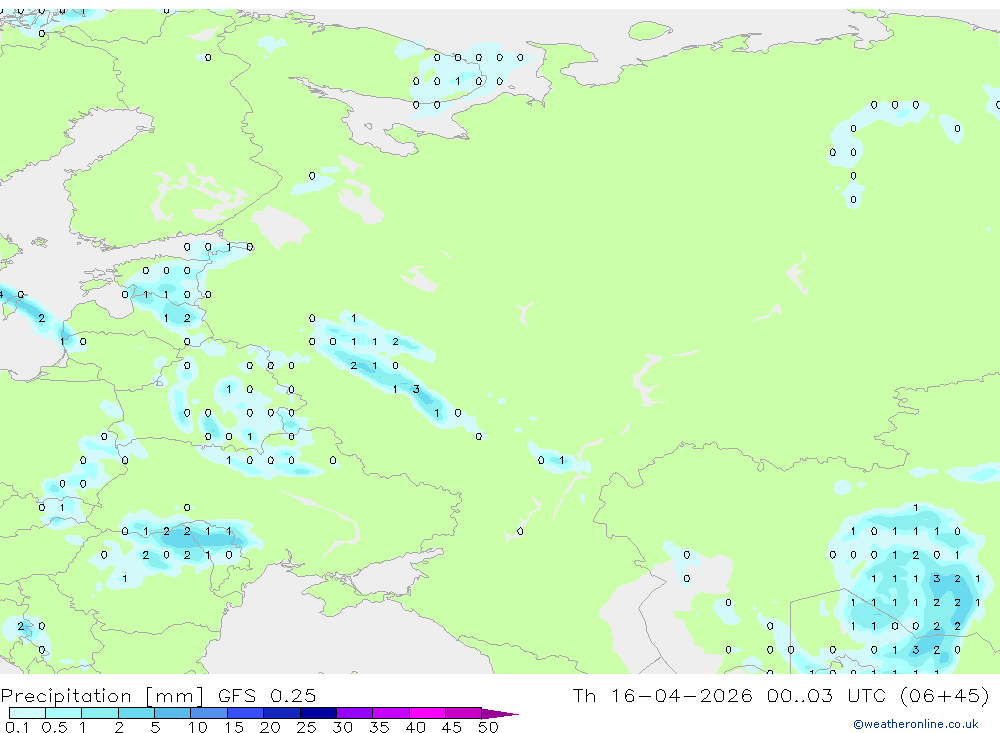Click the above-50 mm legend arrow tip
This screenshot has width=1000, height=733.
click(501, 714)
